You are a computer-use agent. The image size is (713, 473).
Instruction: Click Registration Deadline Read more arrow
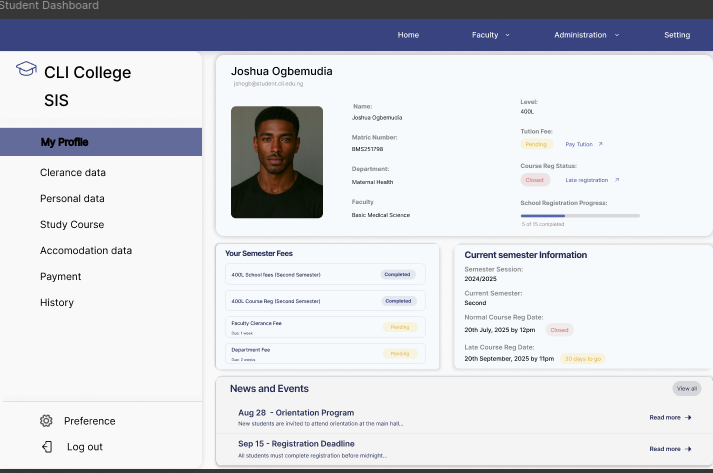tap(688, 448)
